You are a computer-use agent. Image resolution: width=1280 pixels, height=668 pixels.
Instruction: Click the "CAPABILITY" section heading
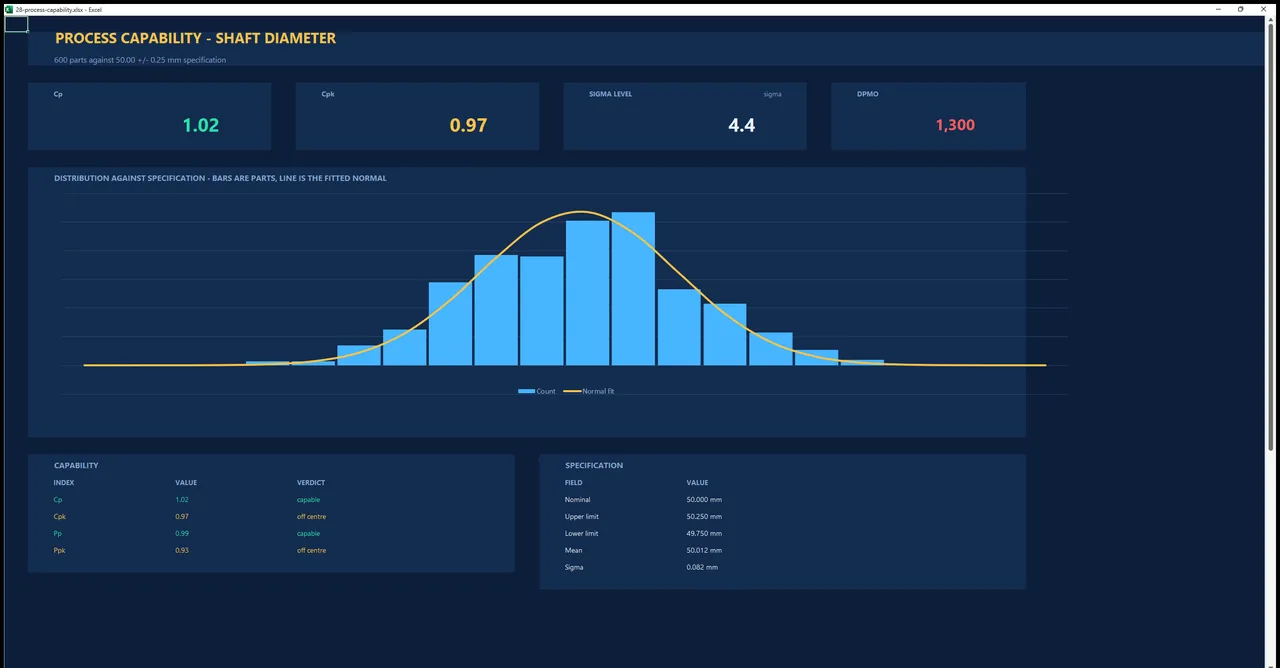(x=76, y=466)
